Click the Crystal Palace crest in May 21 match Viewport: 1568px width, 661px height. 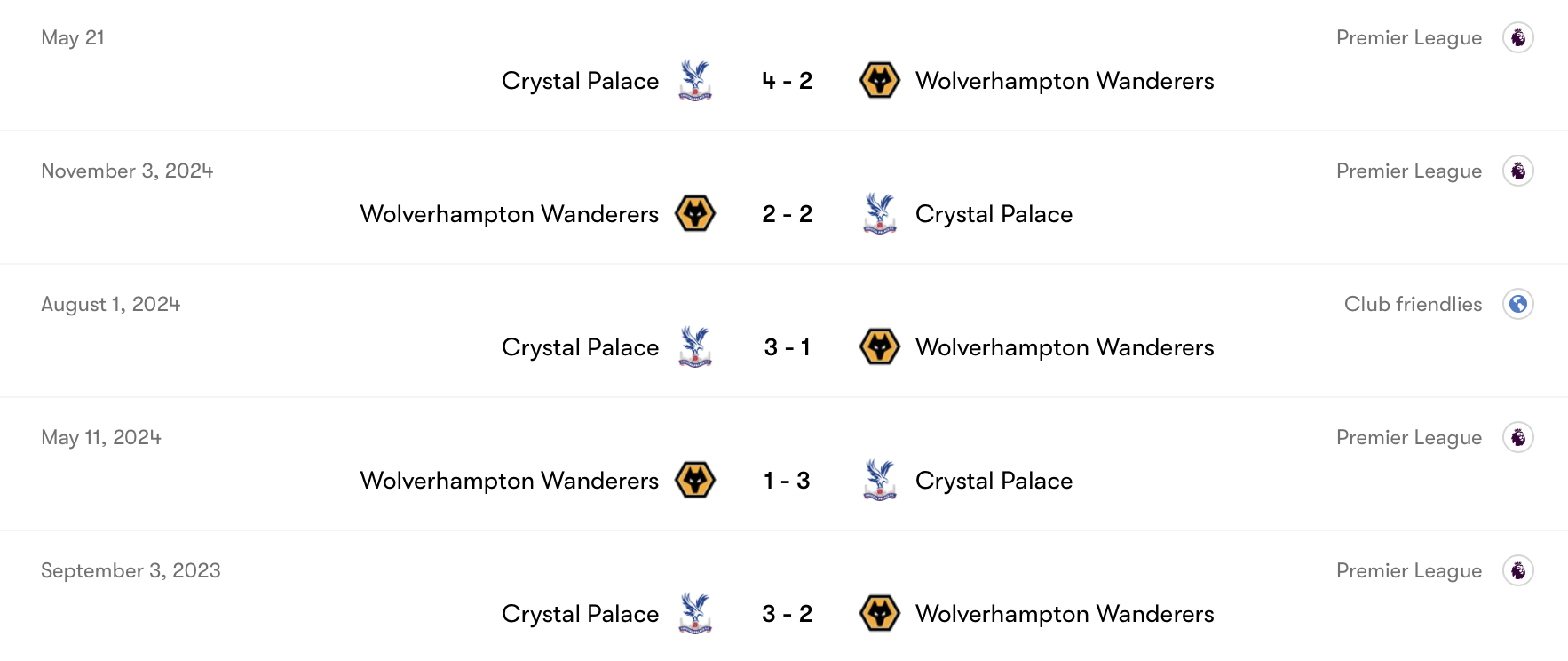(x=696, y=80)
